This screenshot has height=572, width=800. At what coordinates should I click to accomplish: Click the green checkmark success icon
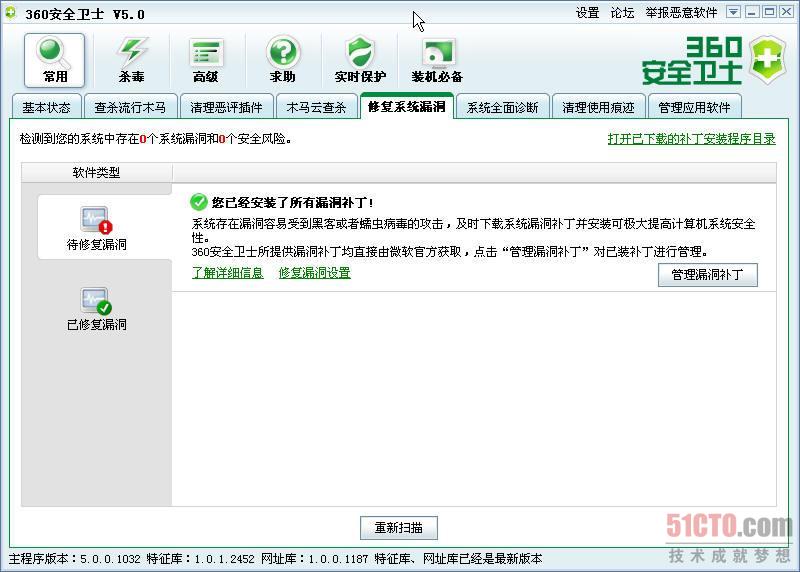[x=198, y=202]
